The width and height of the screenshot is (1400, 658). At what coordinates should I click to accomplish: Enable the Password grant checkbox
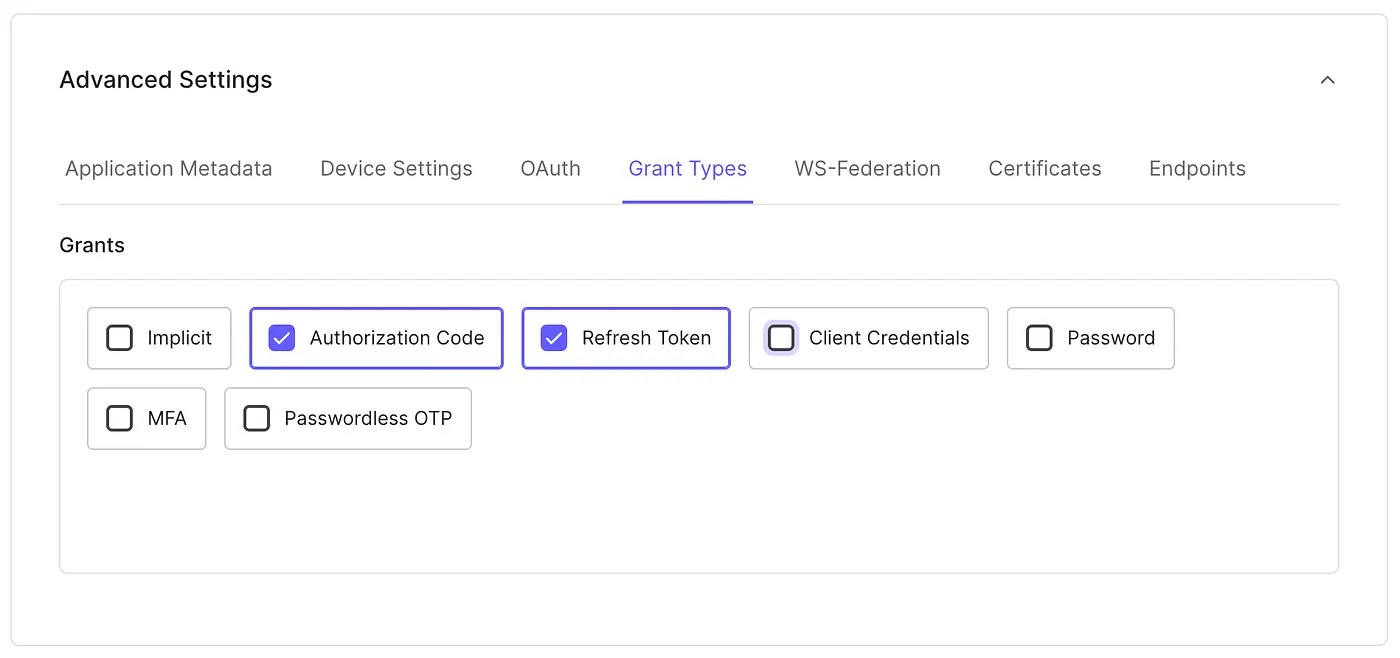click(x=1039, y=338)
